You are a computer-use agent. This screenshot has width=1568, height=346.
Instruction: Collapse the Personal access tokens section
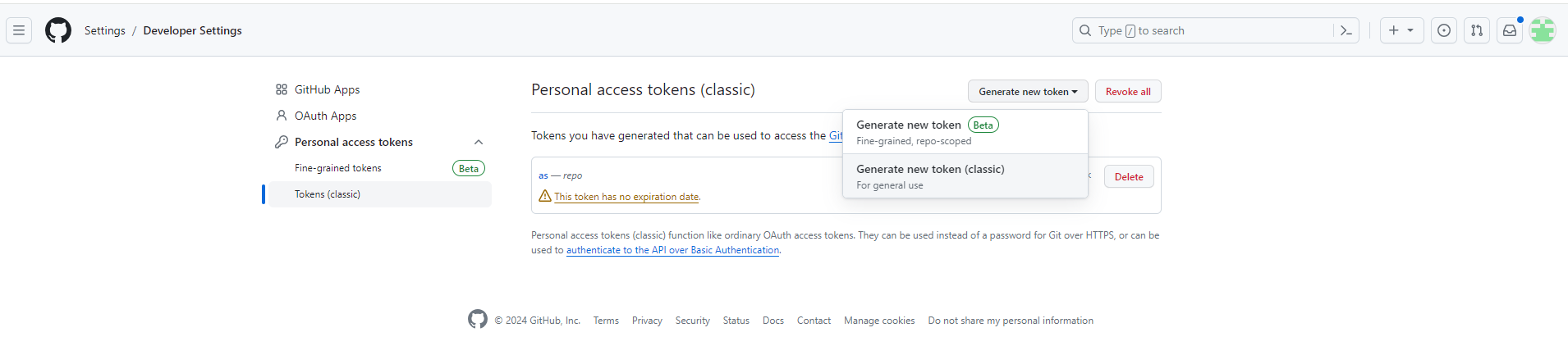479,143
